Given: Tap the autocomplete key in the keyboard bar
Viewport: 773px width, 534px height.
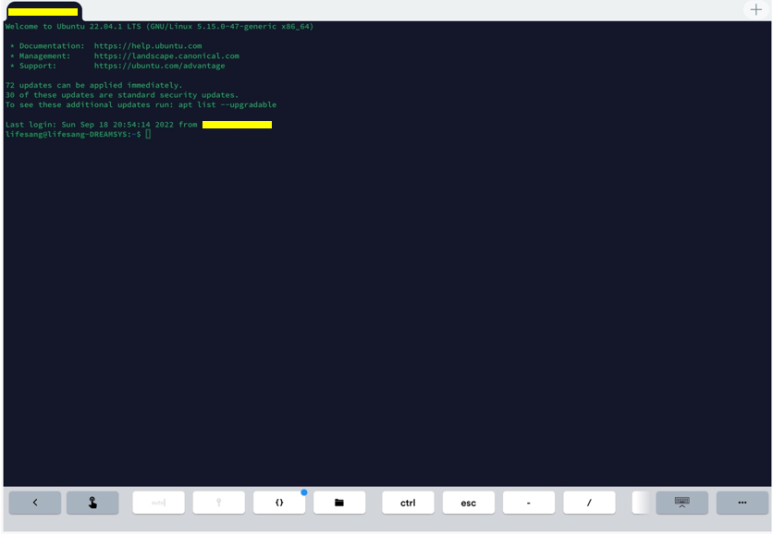Looking at the screenshot, I should click(159, 502).
